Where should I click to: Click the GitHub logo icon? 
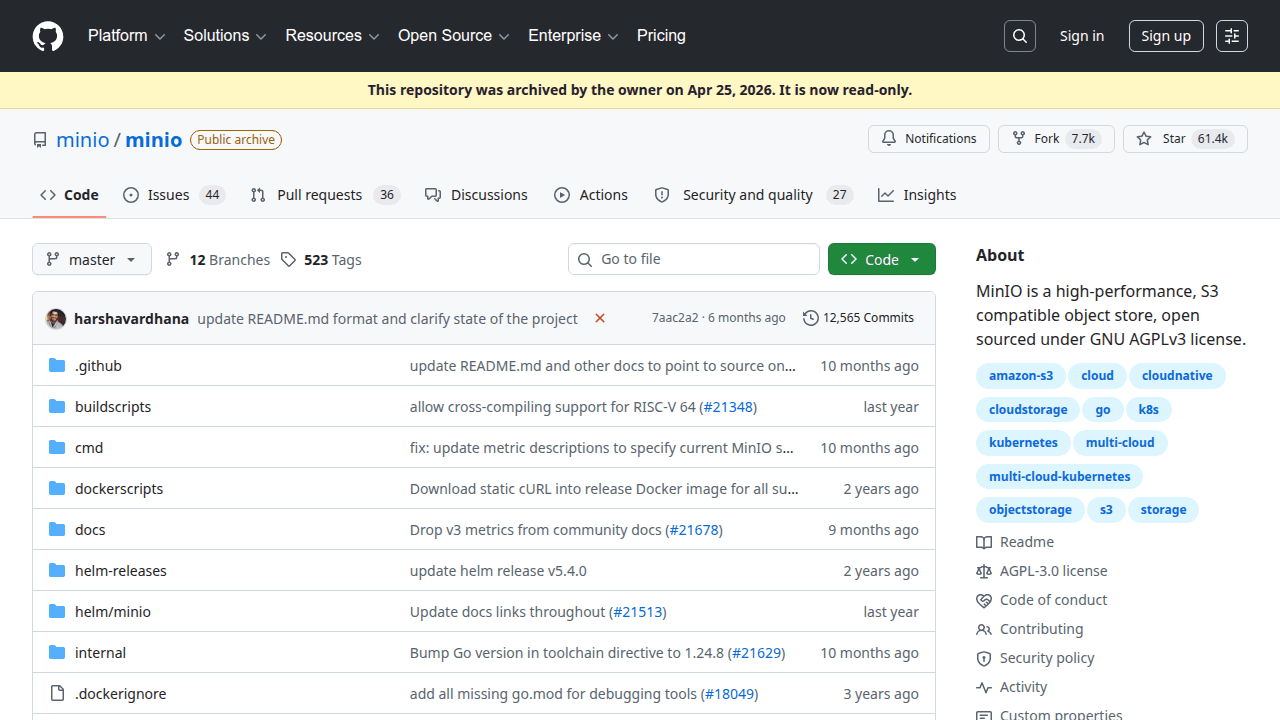(48, 36)
